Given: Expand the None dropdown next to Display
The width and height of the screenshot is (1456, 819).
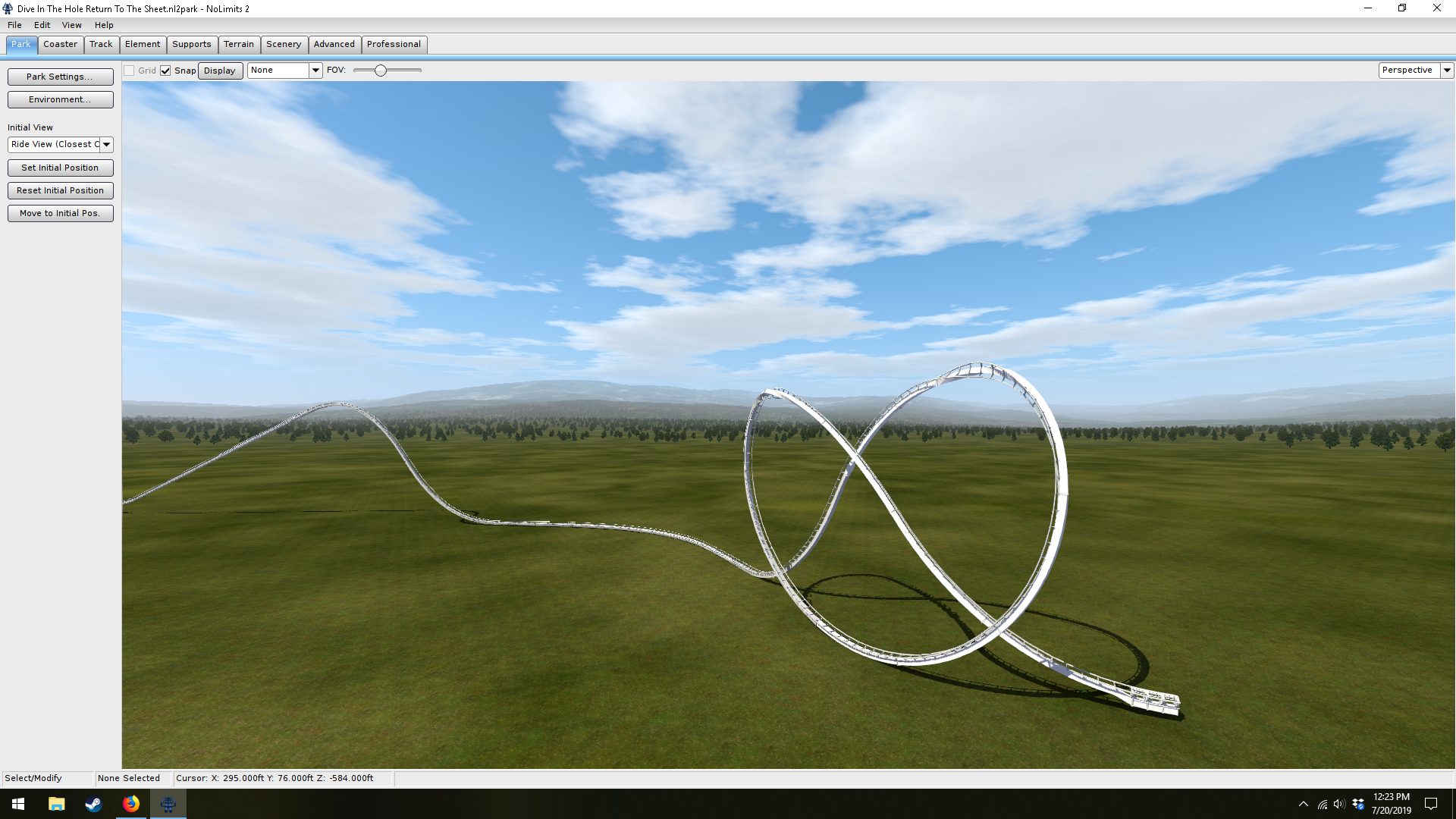Looking at the screenshot, I should pos(315,71).
